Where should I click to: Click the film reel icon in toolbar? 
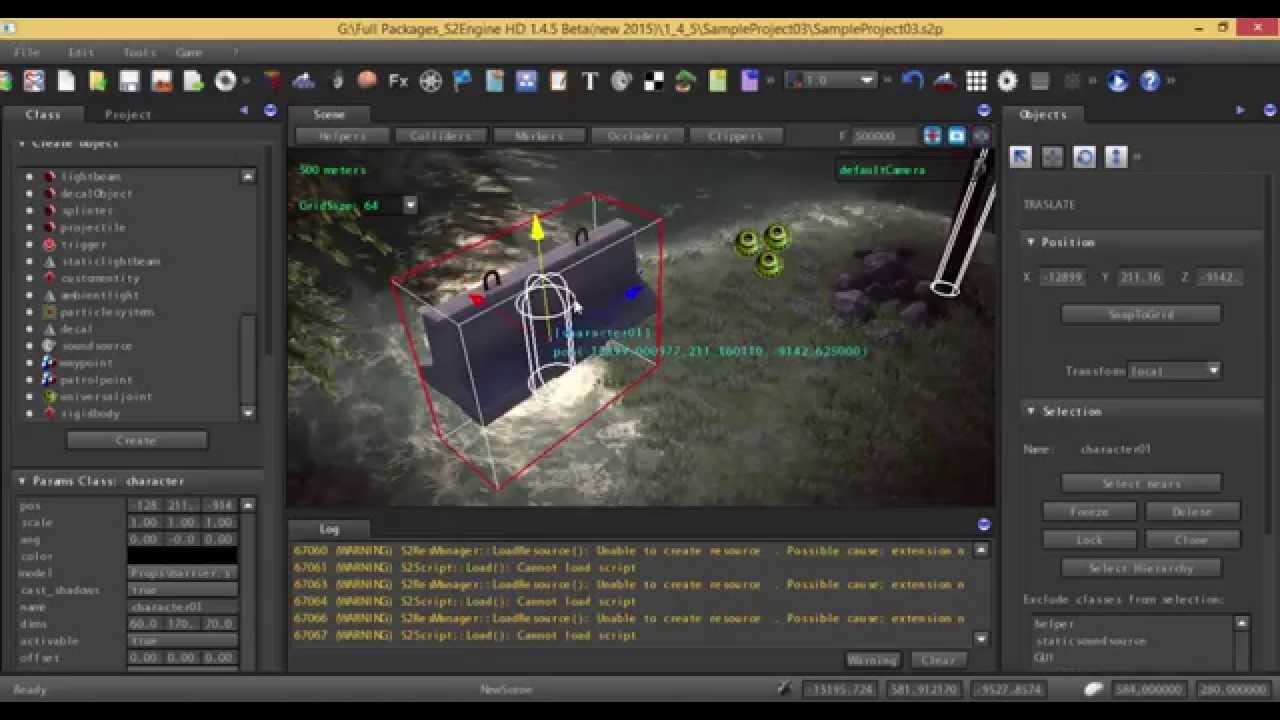[431, 81]
